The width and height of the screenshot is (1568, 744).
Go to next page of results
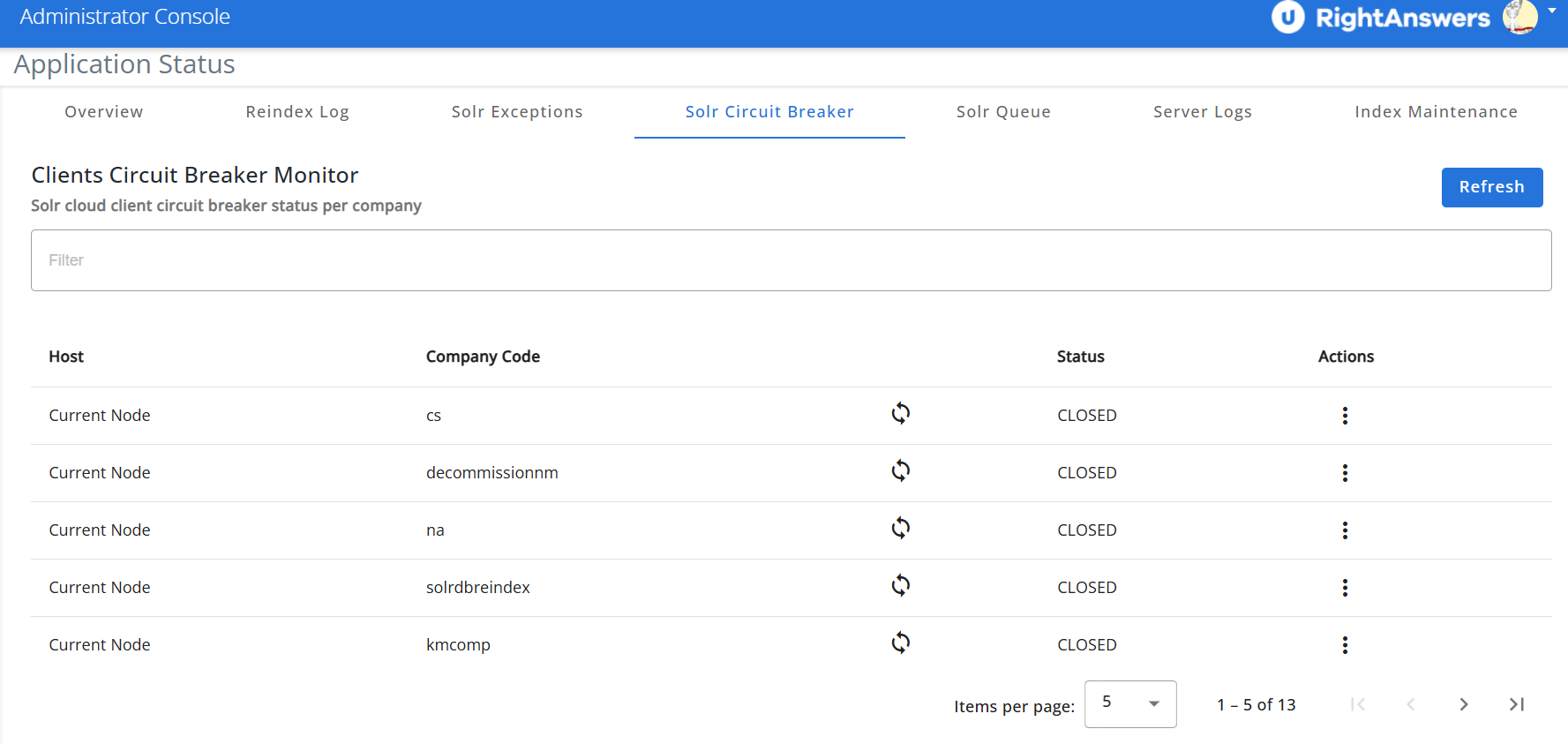coord(1463,704)
